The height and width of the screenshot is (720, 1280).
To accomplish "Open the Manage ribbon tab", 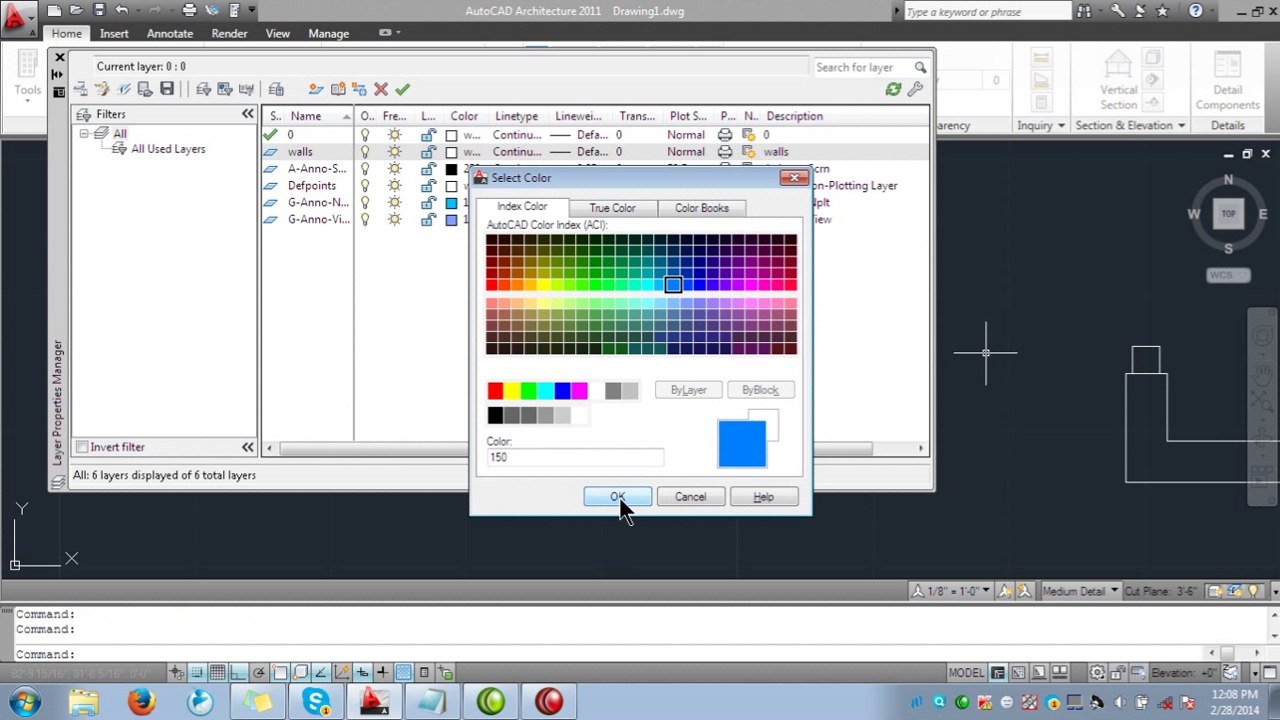I will pos(329,33).
